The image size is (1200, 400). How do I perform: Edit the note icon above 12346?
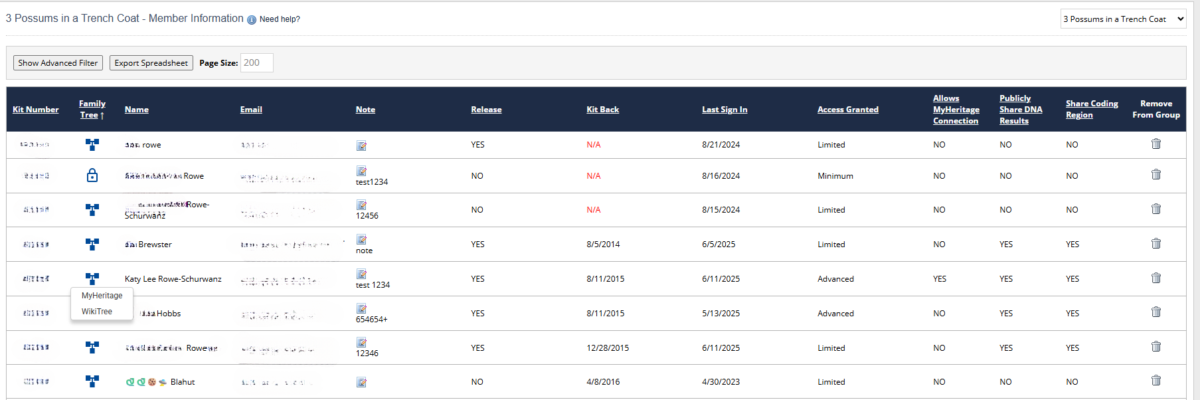click(361, 341)
